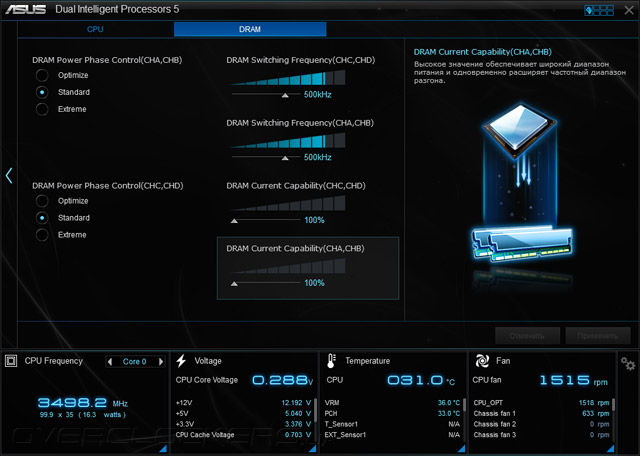
Task: Click the Chassis fan 3 row
Action: (x=541, y=435)
